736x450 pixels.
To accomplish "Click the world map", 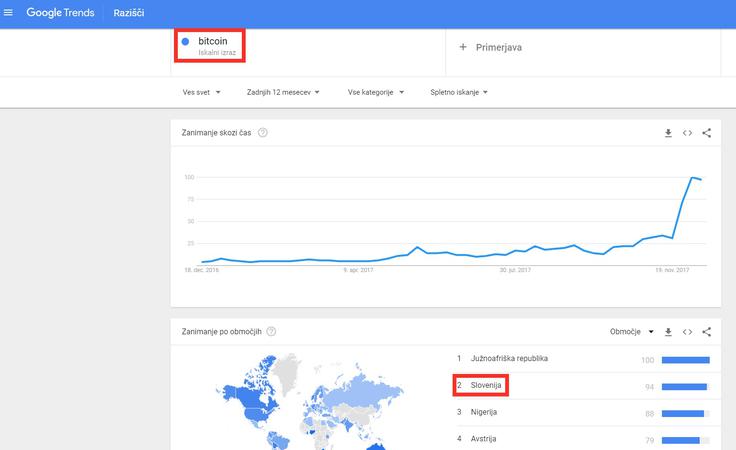I will (x=310, y=402).
